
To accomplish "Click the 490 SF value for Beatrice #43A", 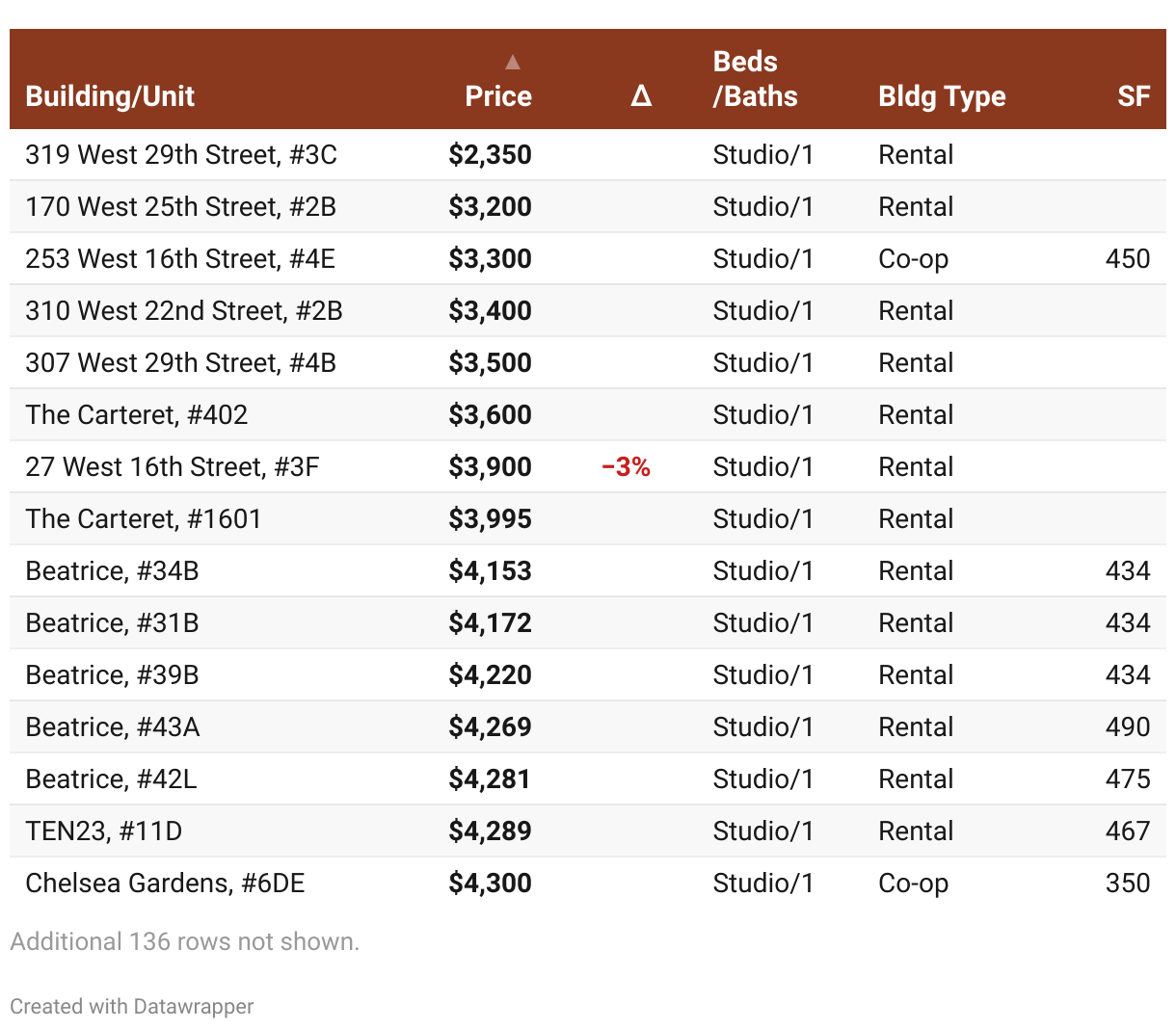I will click(x=1127, y=727).
